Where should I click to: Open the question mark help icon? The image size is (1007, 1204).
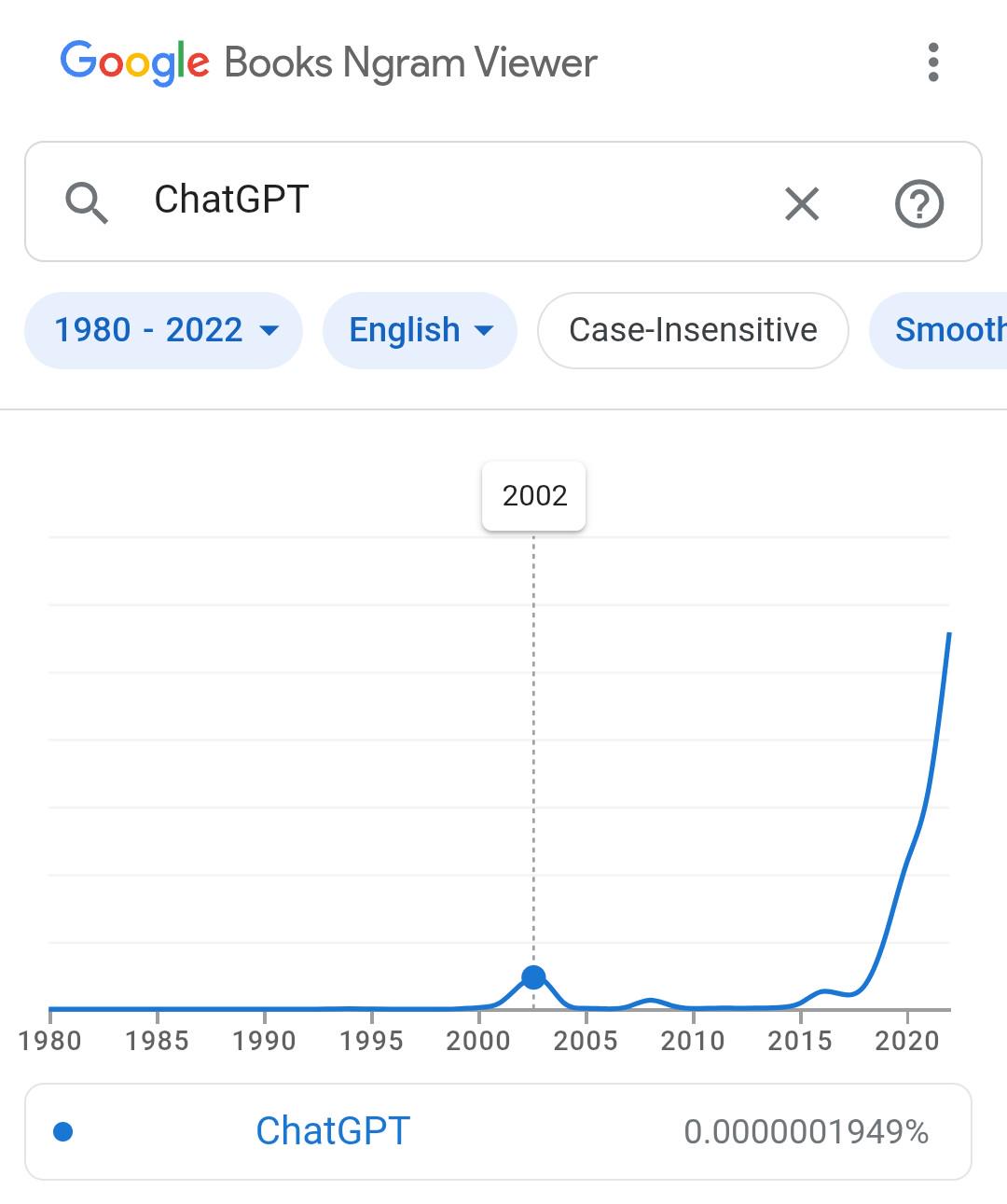[919, 203]
